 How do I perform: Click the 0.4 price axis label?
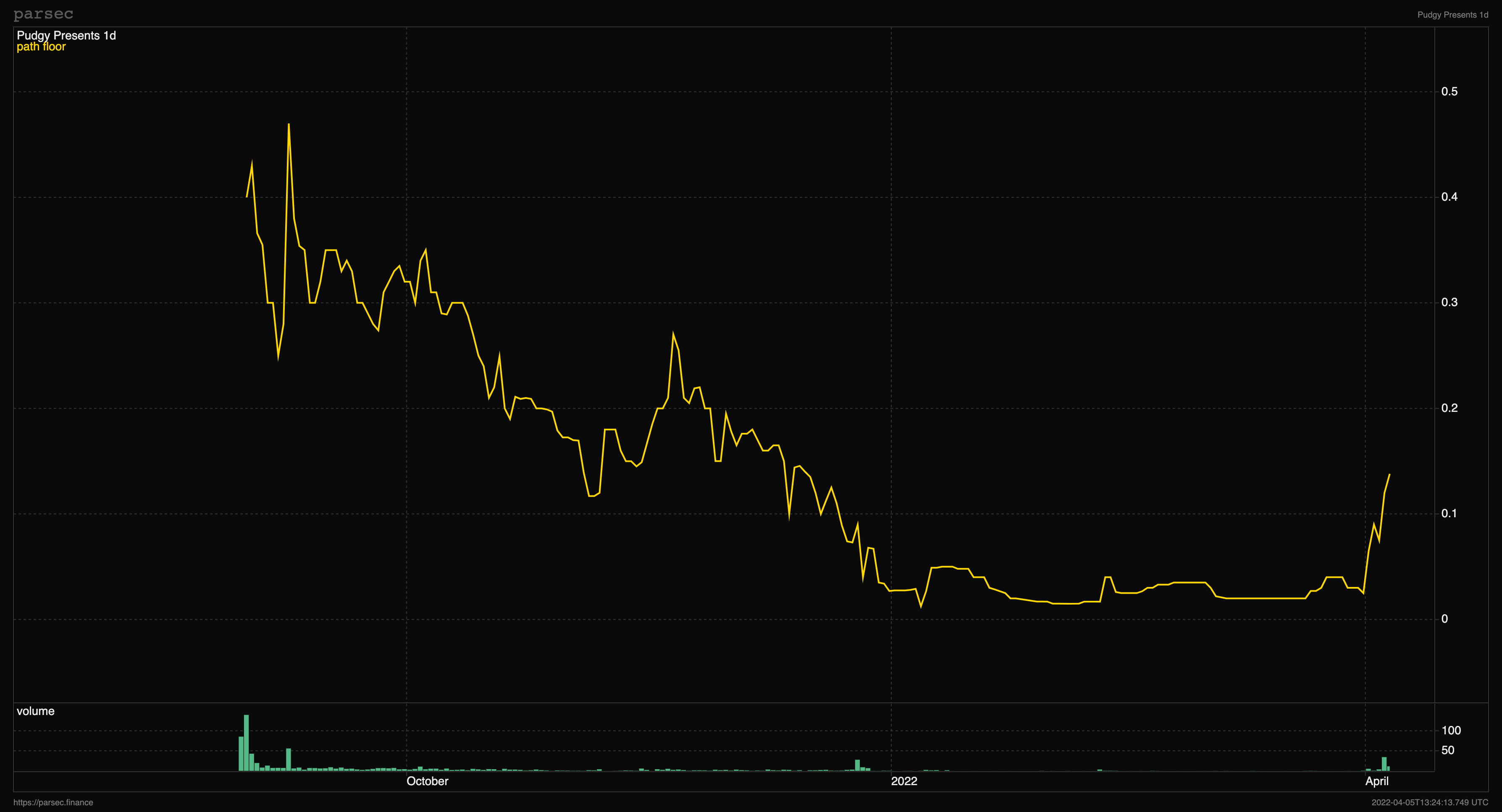[1449, 197]
